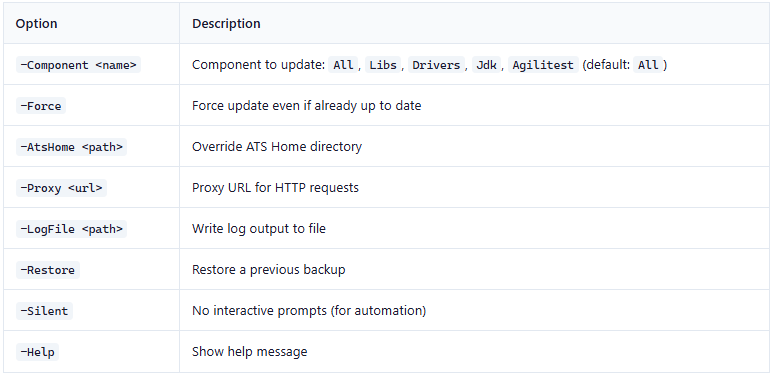Click the Option column header

pos(36,24)
